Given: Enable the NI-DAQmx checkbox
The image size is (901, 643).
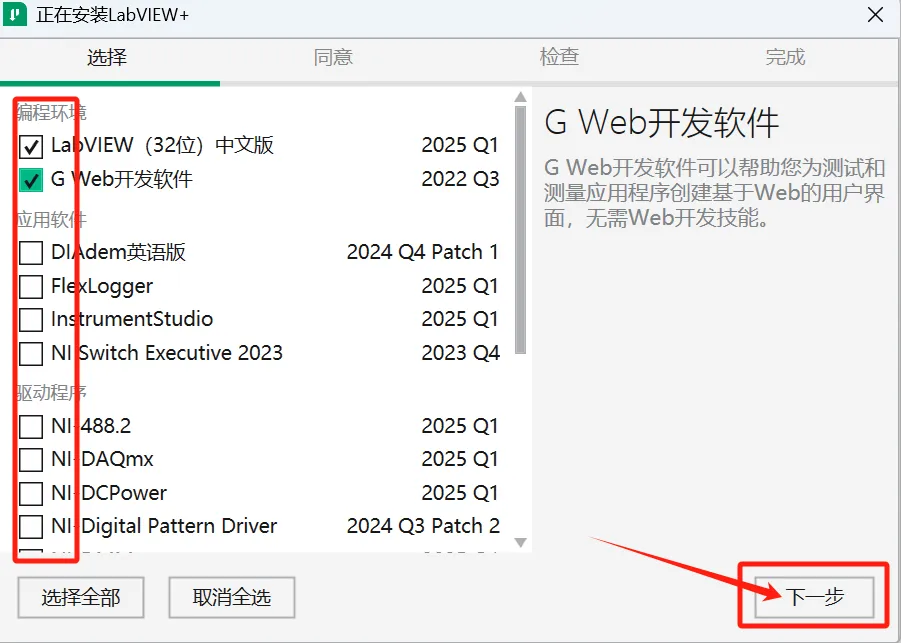Looking at the screenshot, I should click(x=31, y=459).
